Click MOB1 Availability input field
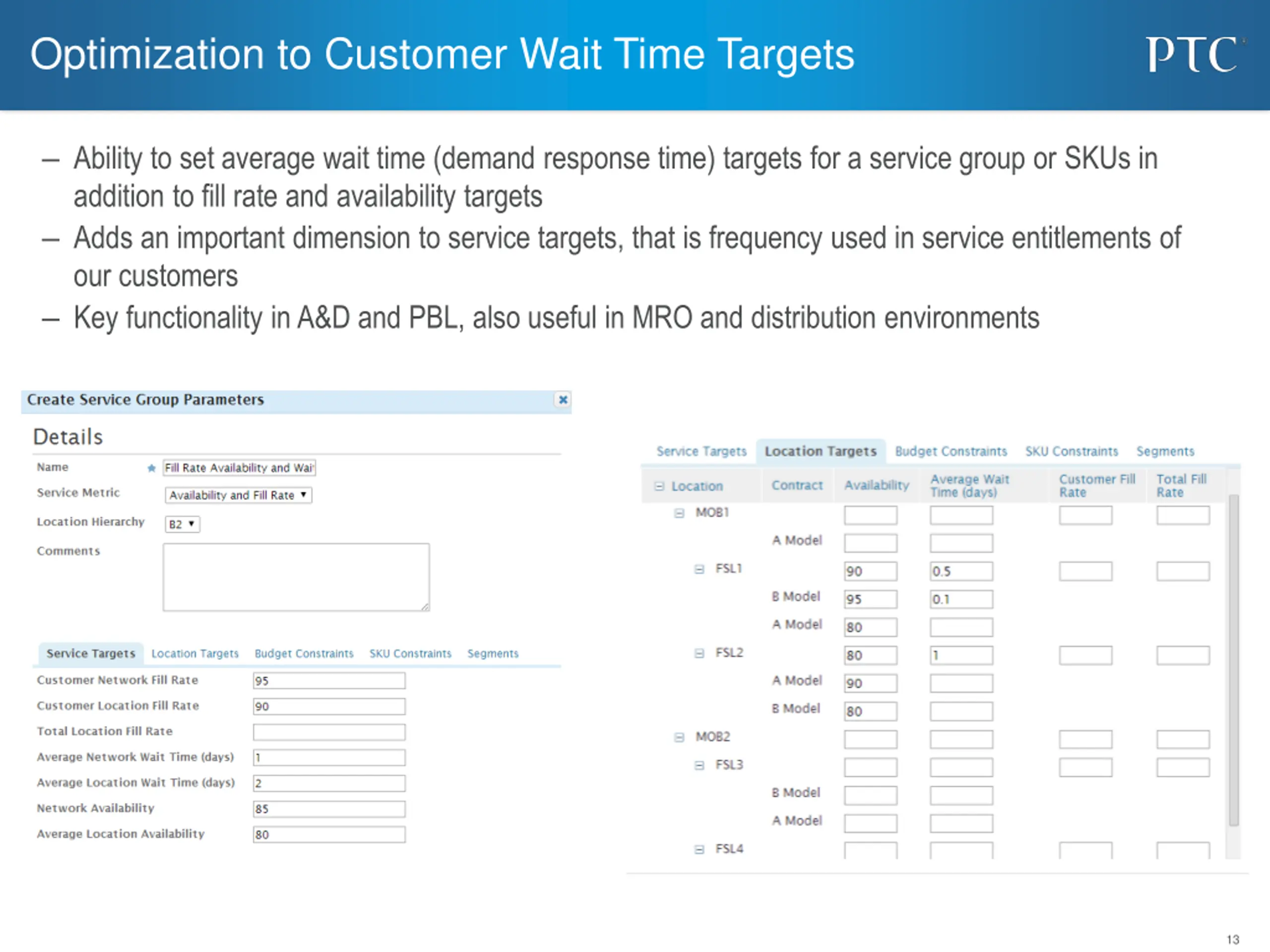1270x952 pixels. [871, 515]
